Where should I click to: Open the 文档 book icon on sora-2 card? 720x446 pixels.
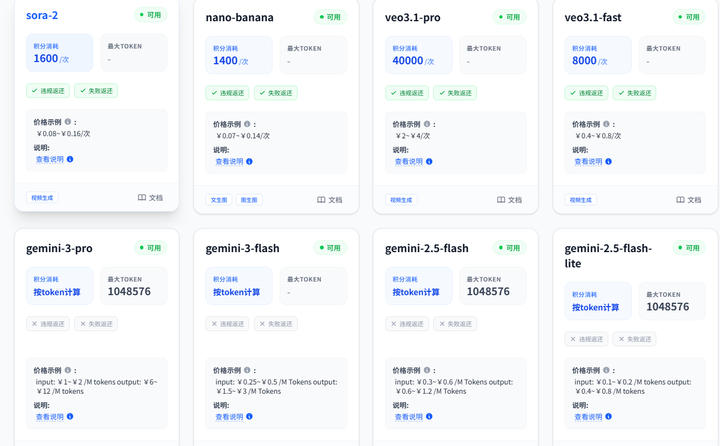(x=142, y=198)
